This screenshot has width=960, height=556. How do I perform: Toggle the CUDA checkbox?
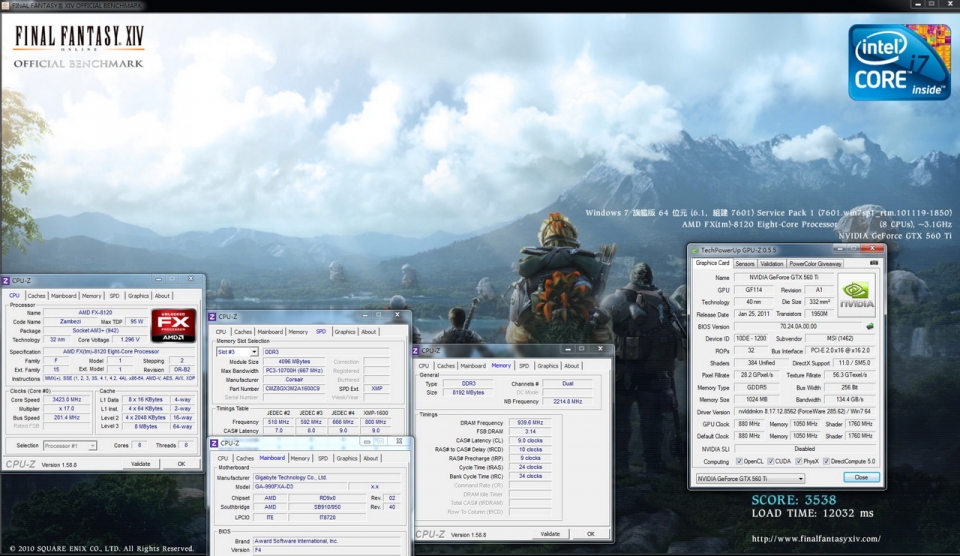click(x=772, y=461)
